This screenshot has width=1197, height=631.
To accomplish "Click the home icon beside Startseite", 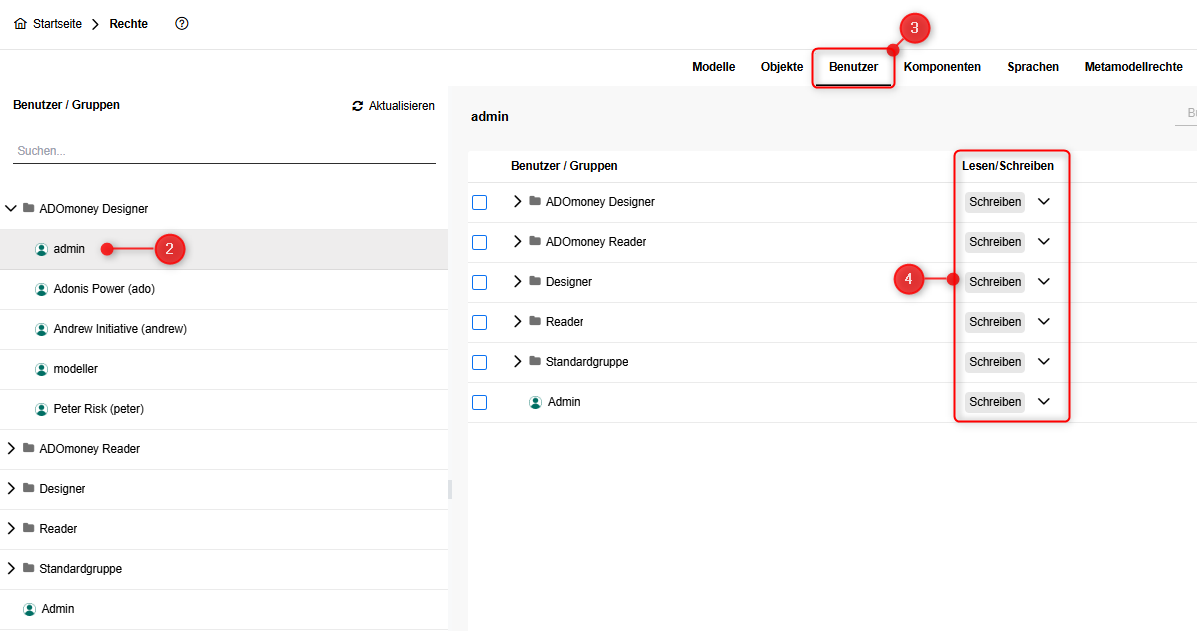I will (x=21, y=24).
